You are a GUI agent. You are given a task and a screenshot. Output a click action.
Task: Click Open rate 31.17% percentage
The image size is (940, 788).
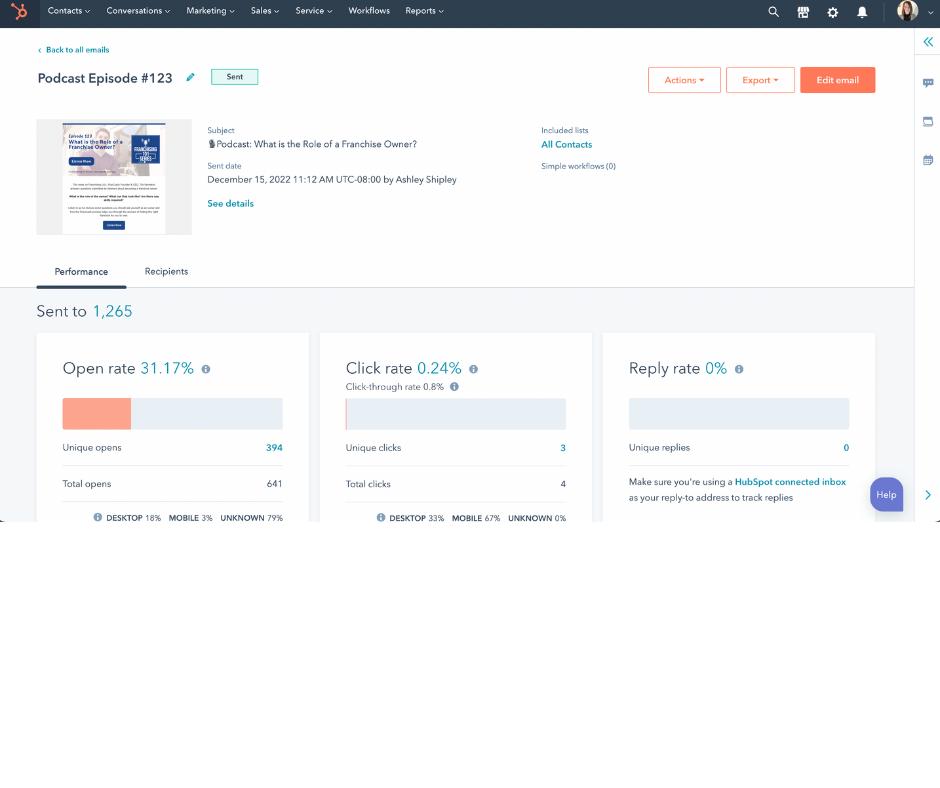point(167,368)
